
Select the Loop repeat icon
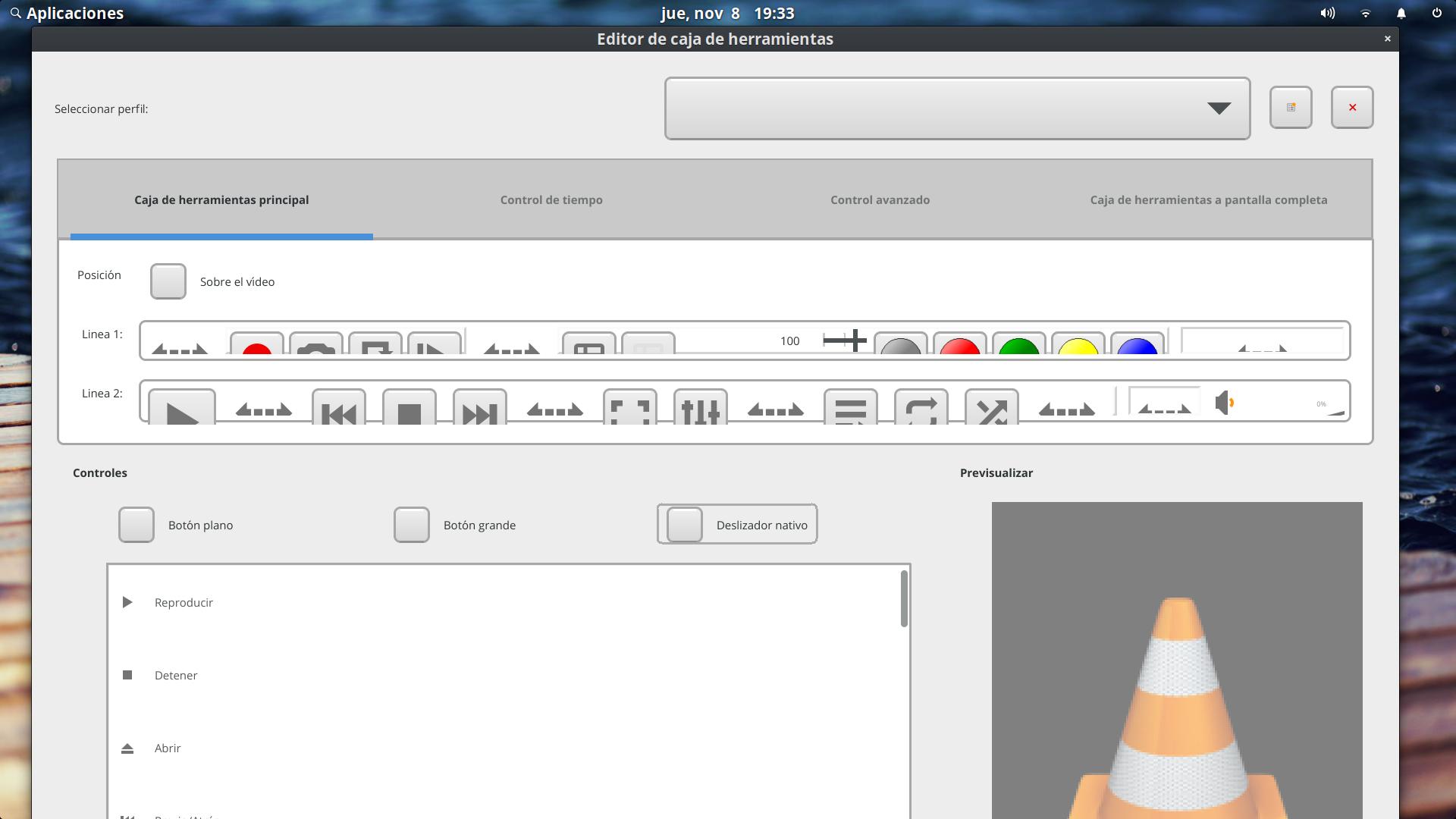[x=921, y=411]
